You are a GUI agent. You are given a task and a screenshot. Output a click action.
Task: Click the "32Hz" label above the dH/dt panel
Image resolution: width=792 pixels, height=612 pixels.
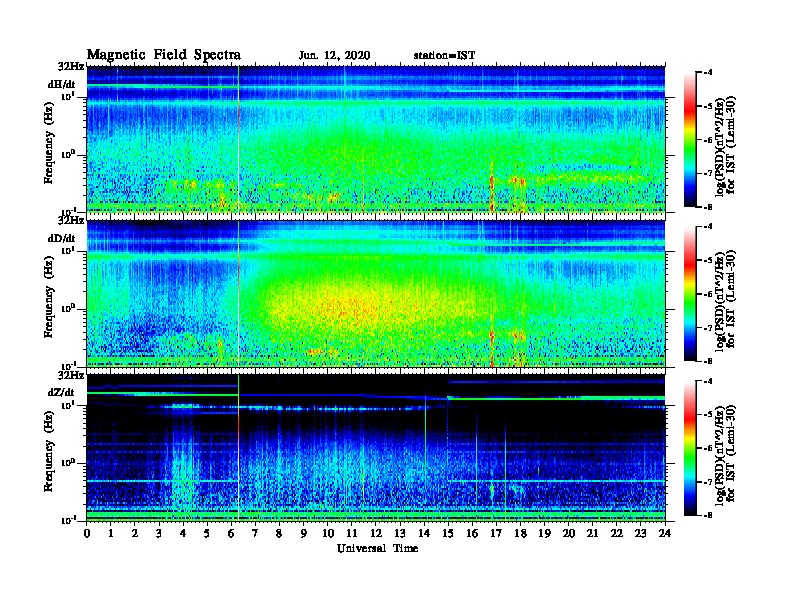(71, 67)
